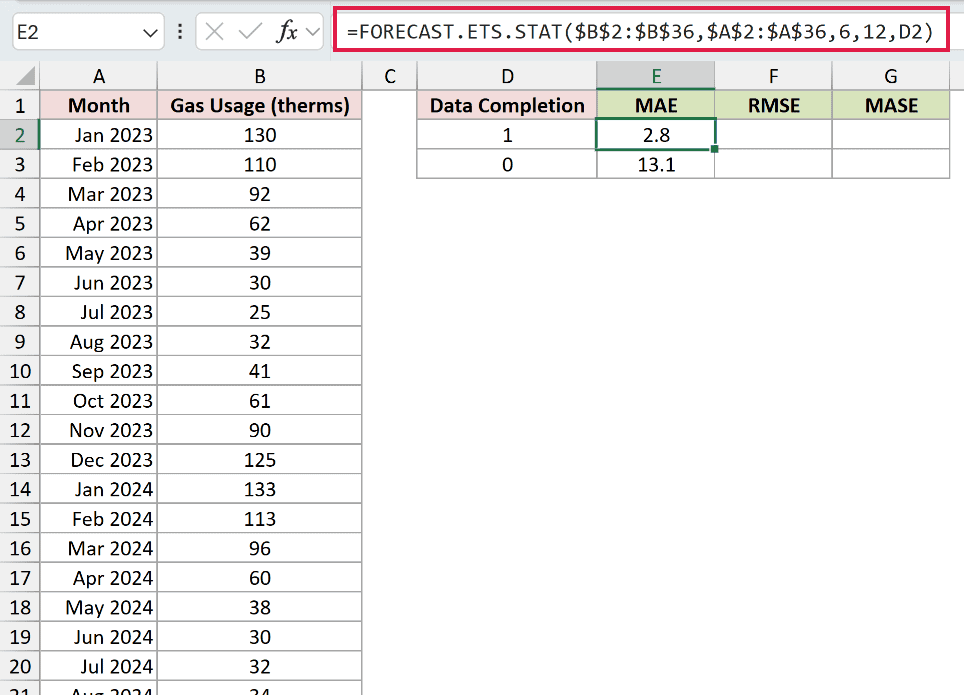
Task: Select column F header
Action: click(x=773, y=76)
